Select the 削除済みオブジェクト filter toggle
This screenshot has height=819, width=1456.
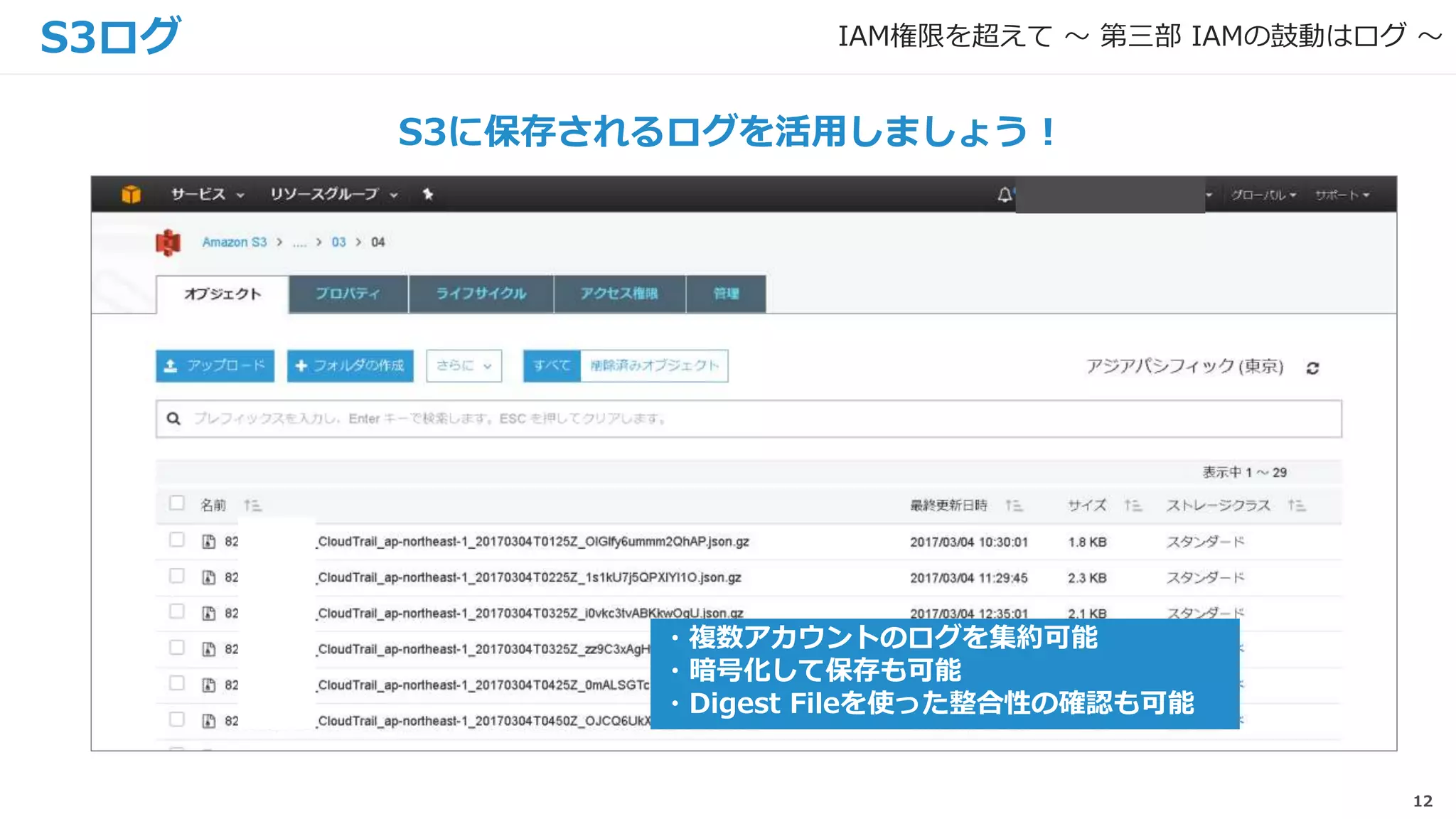pos(654,365)
